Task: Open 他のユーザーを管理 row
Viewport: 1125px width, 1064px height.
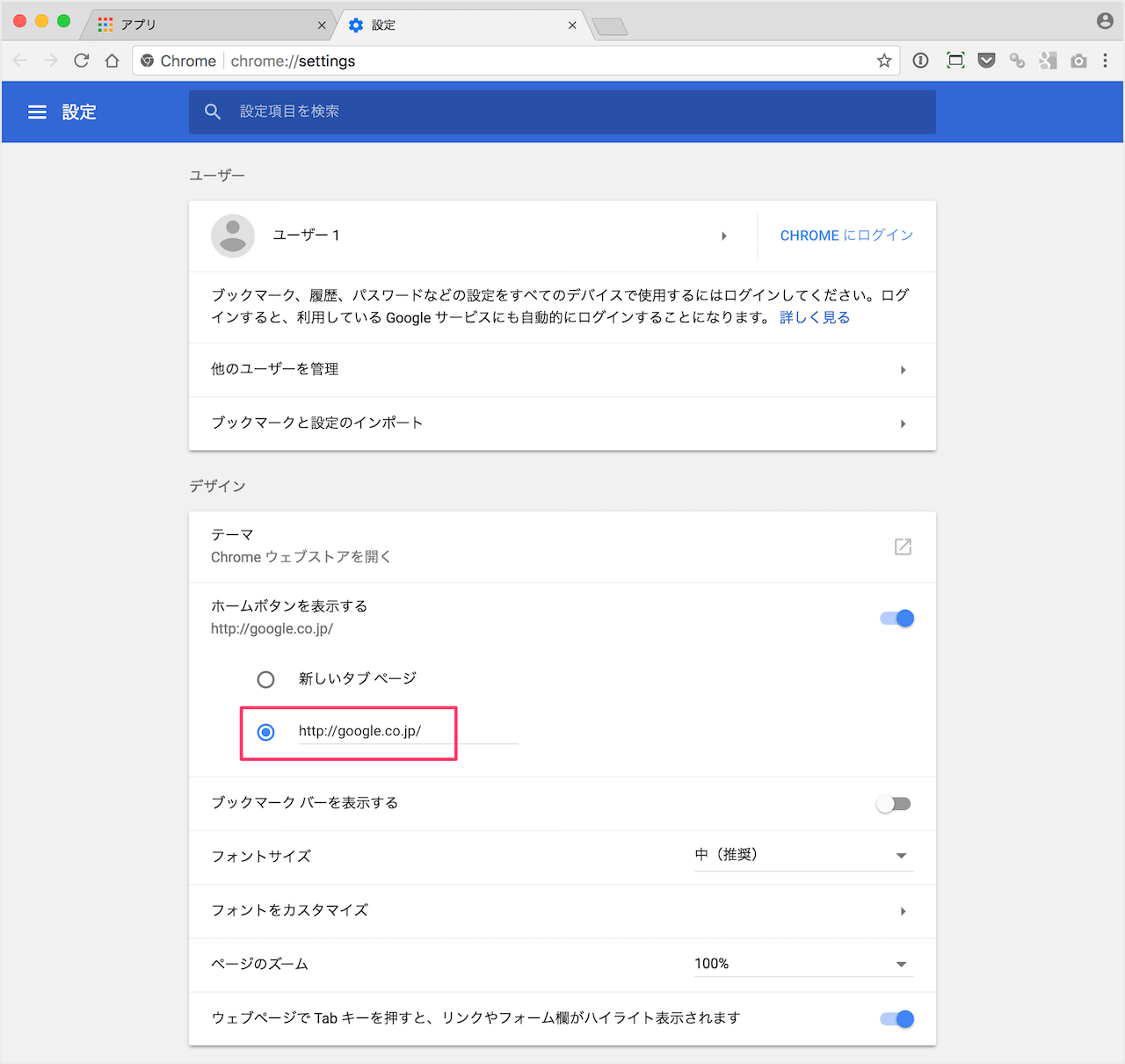Action: pos(562,370)
